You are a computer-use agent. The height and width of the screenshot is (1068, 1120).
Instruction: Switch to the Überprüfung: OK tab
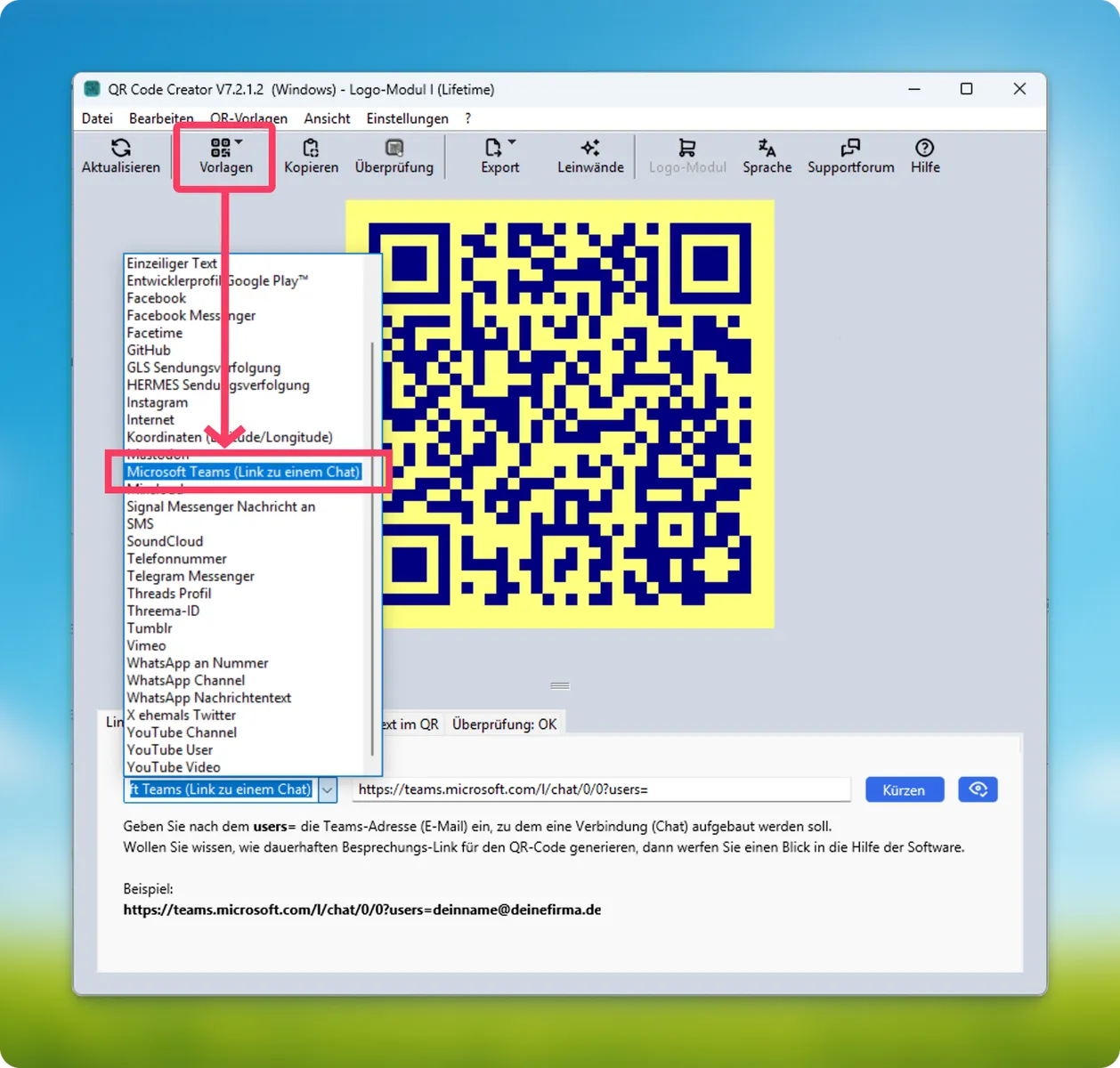(x=504, y=724)
